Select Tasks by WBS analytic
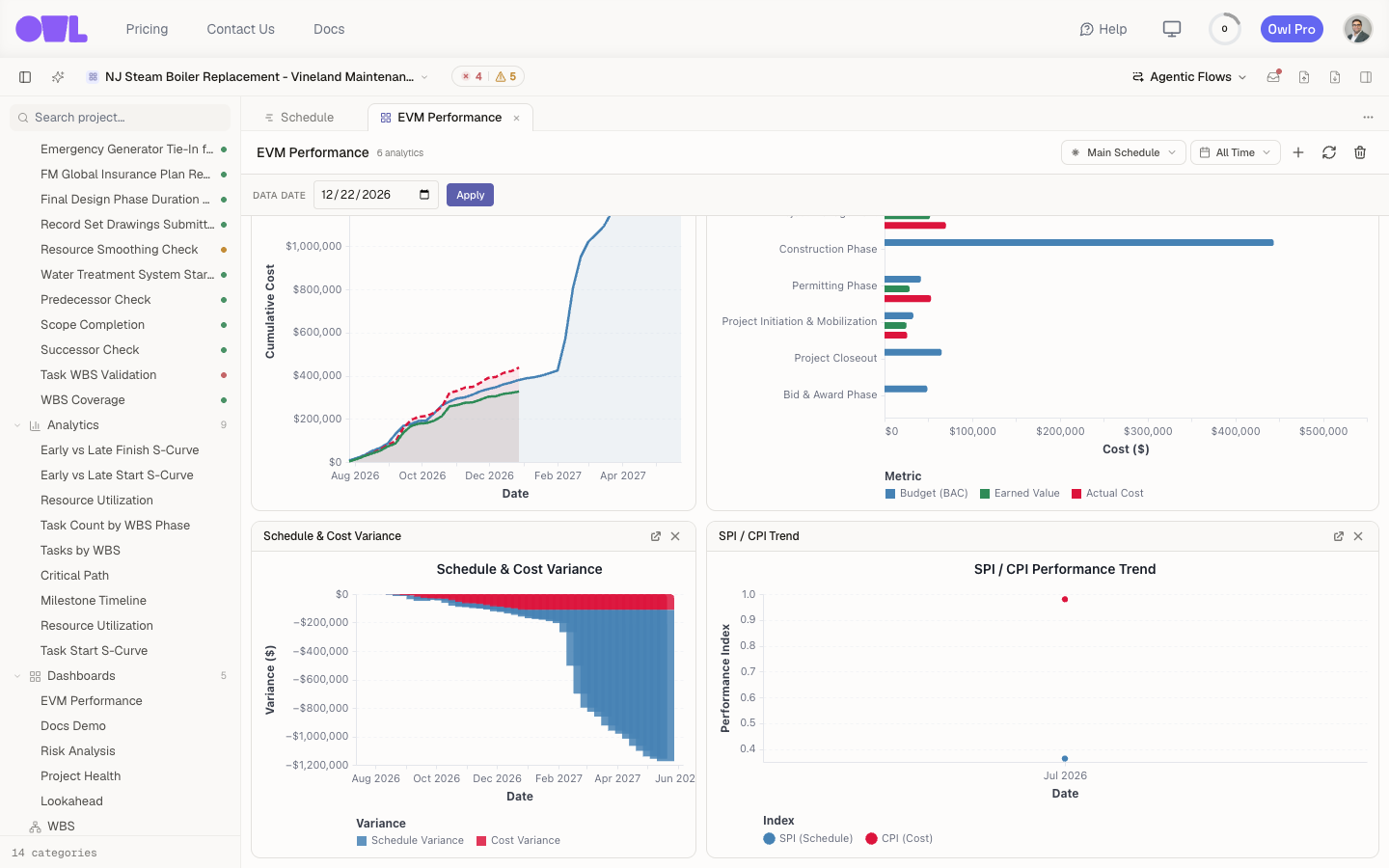 pyautogui.click(x=80, y=551)
